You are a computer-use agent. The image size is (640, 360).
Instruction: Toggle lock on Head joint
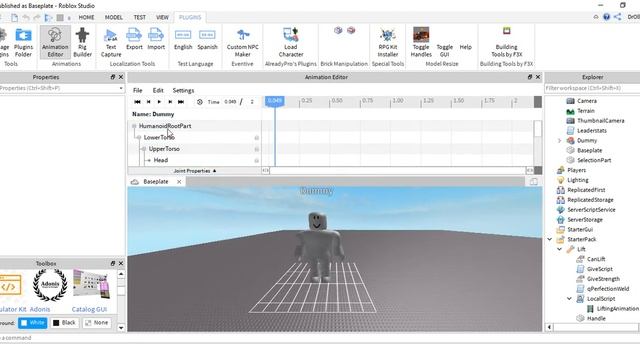pyautogui.click(x=256, y=161)
